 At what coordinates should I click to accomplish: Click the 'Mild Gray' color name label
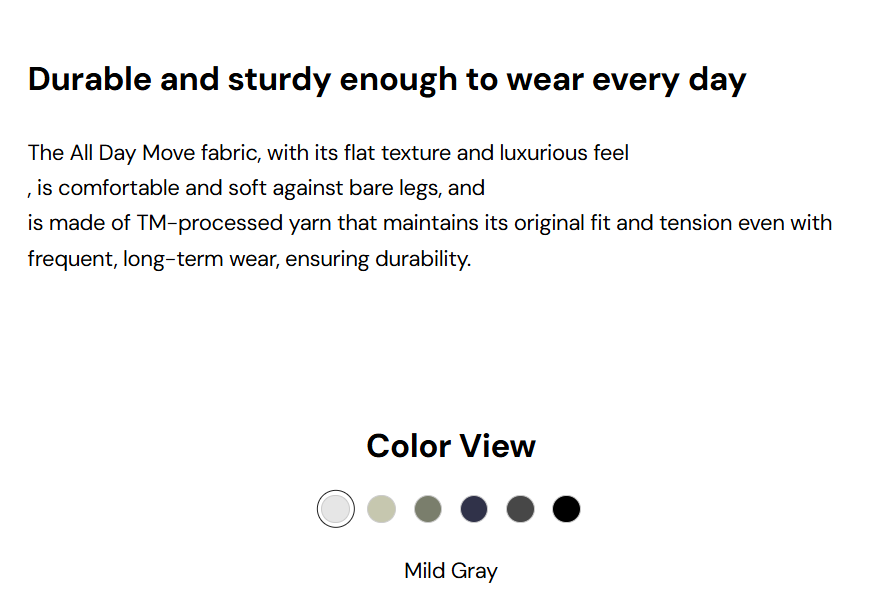[x=451, y=571]
